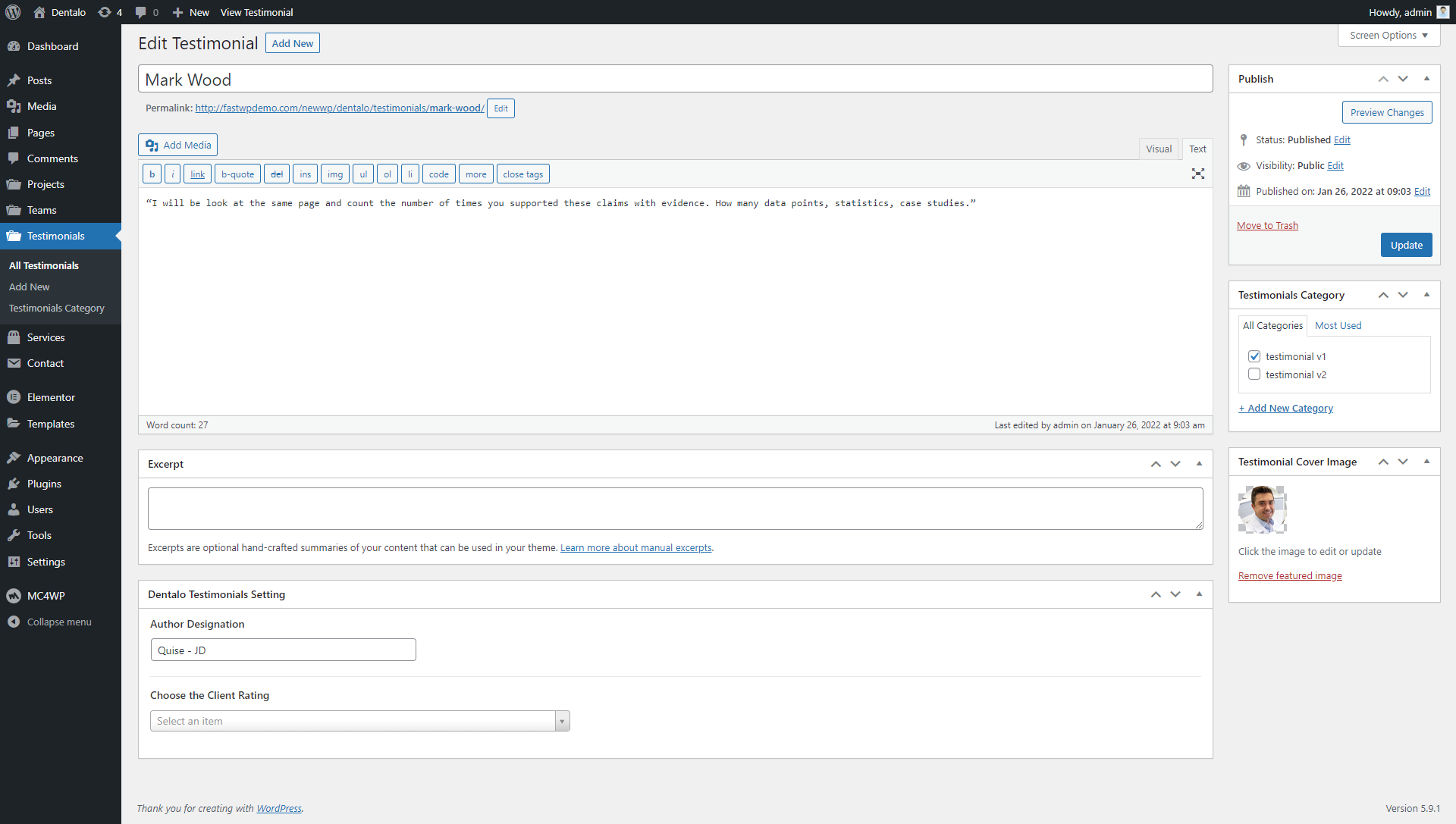Click the Add Media button
This screenshot has width=1456, height=824.
tap(177, 145)
